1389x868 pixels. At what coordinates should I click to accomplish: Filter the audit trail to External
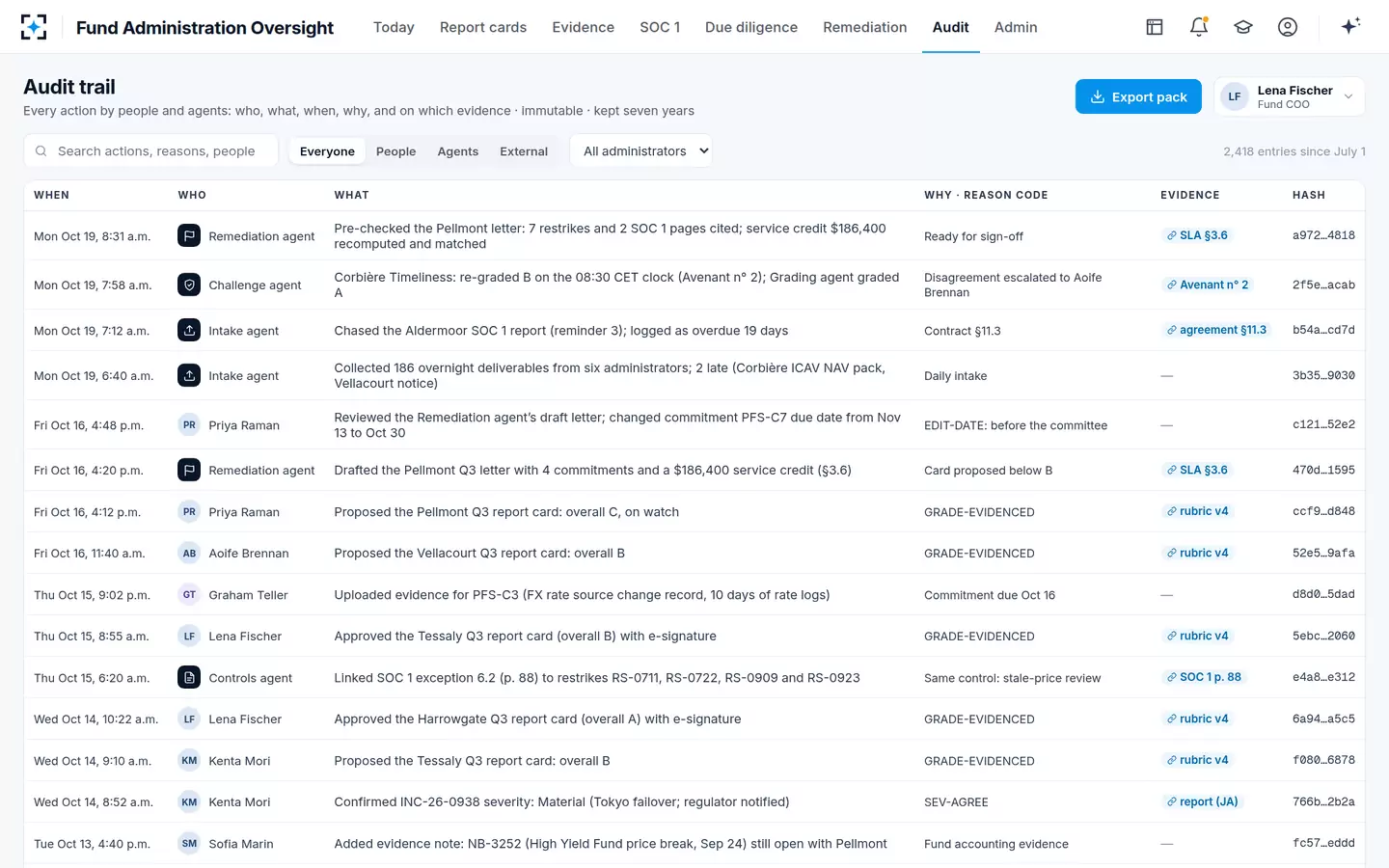pyautogui.click(x=524, y=151)
